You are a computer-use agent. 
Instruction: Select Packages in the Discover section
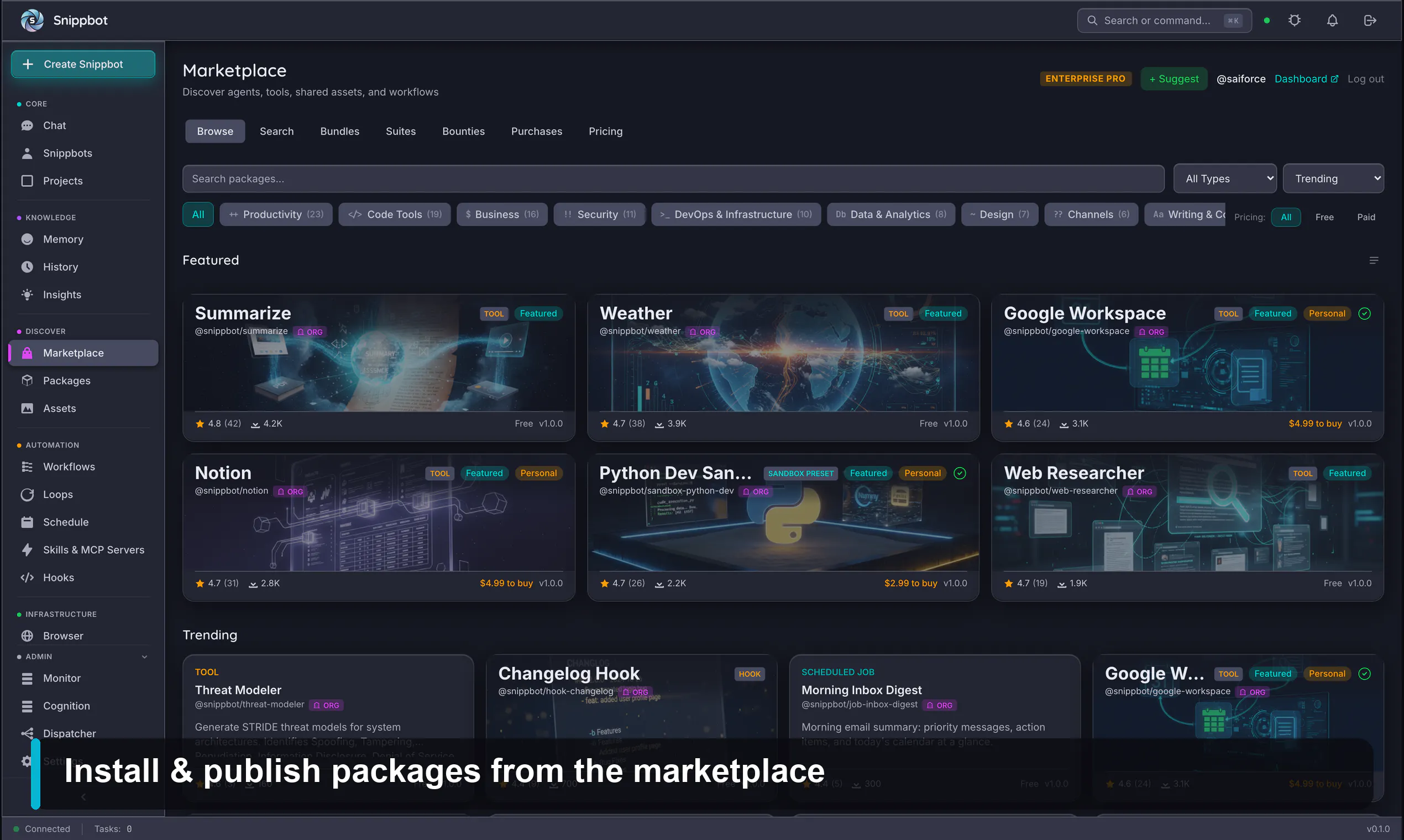pos(83,381)
